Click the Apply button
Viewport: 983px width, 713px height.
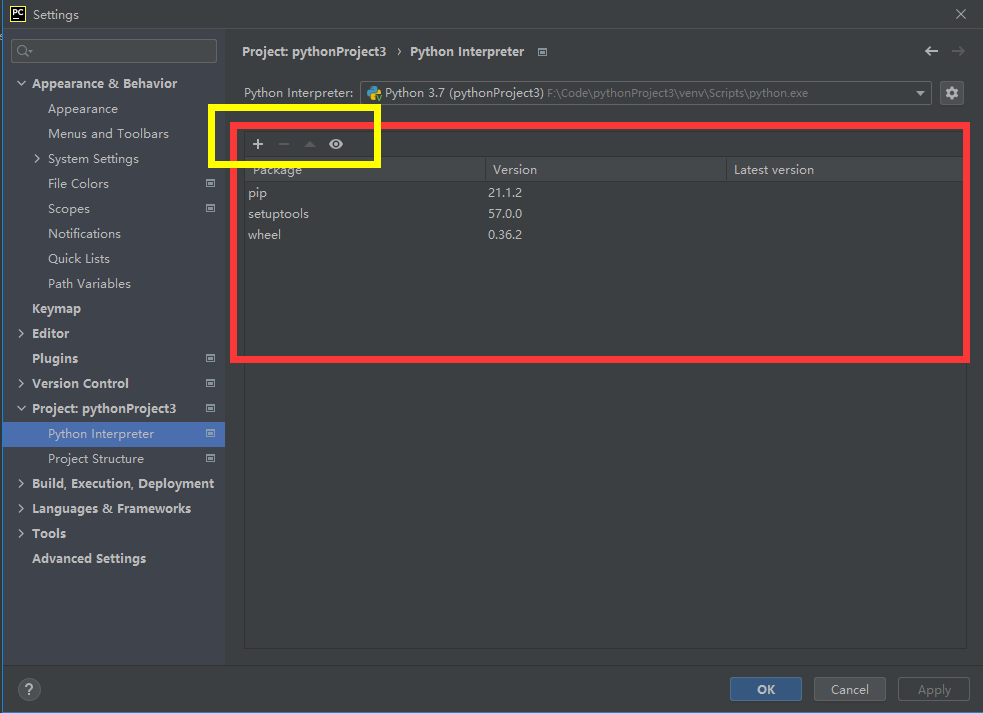[934, 689]
